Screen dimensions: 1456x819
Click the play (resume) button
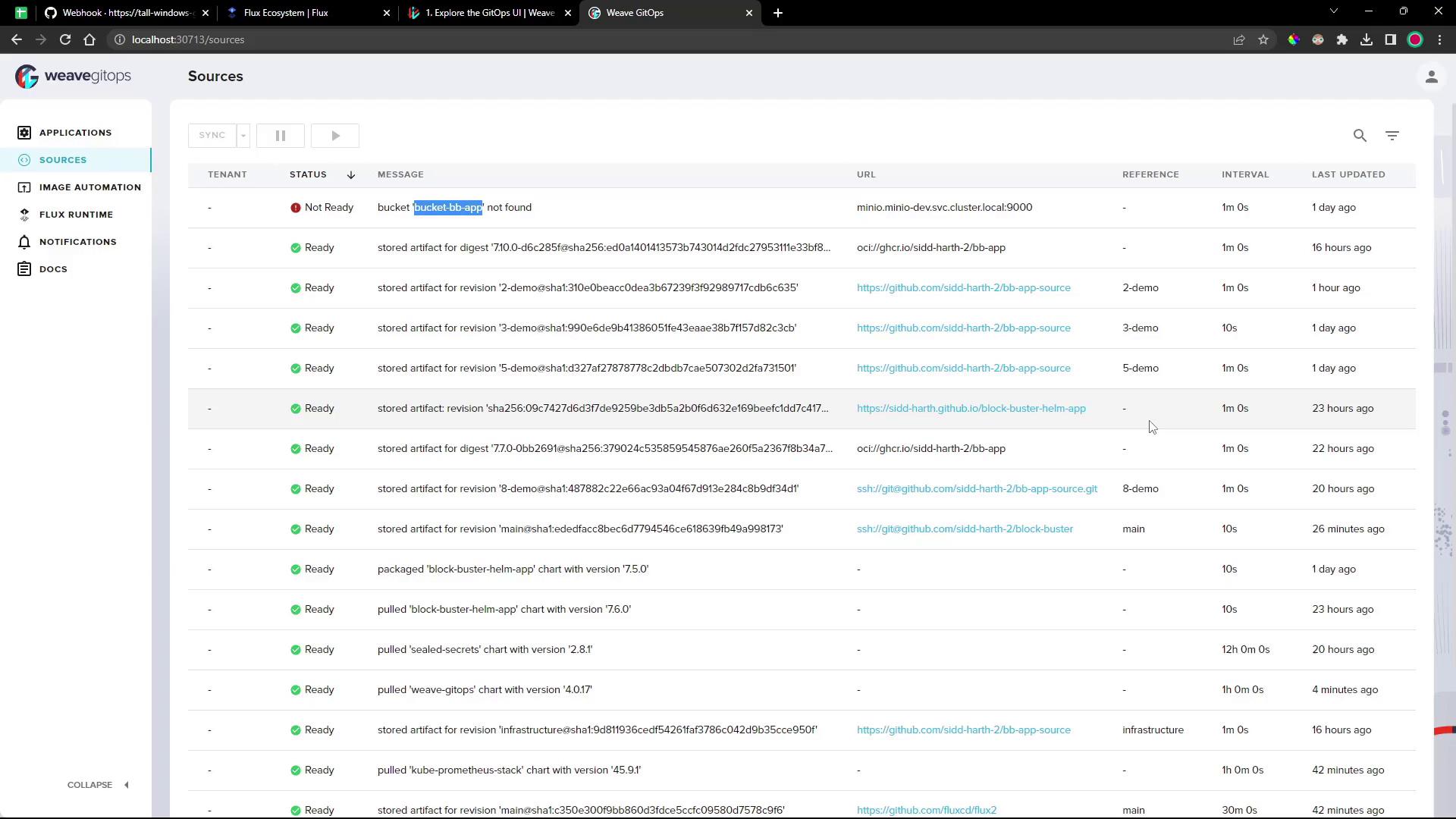pos(335,136)
